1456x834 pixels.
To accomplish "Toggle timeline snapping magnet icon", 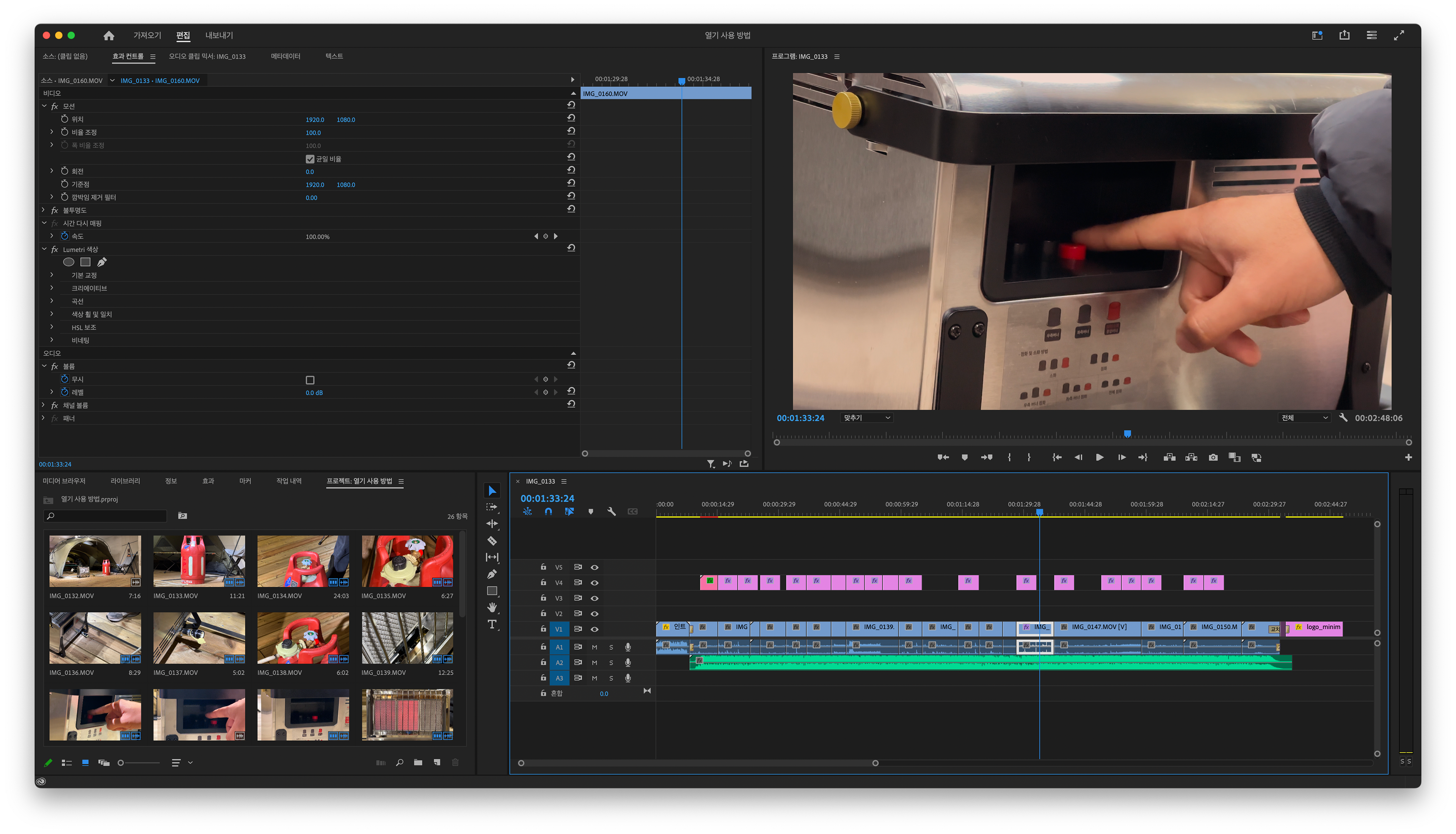I will 548,512.
